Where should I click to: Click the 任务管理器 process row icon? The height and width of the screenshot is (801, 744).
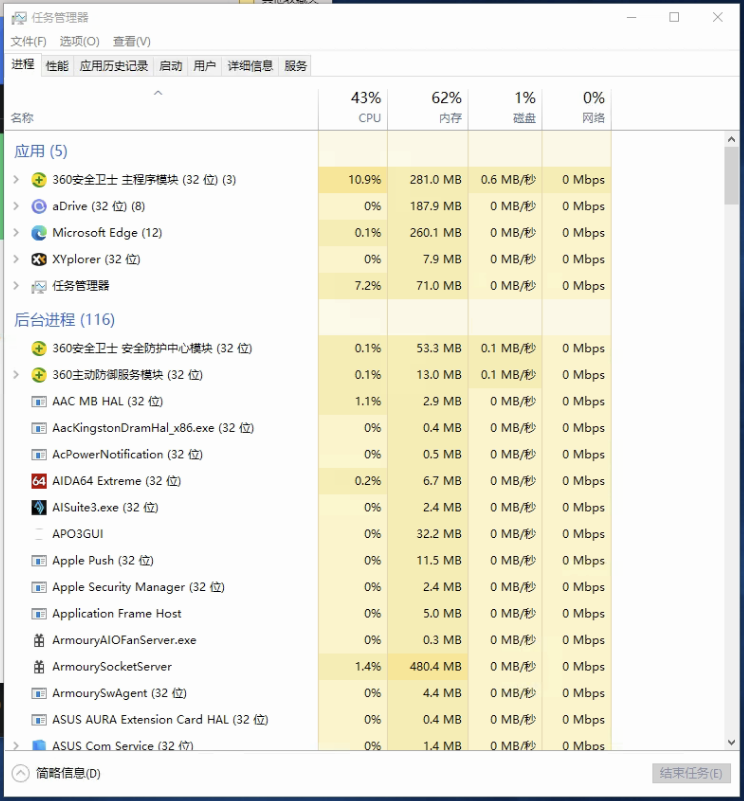tap(39, 287)
